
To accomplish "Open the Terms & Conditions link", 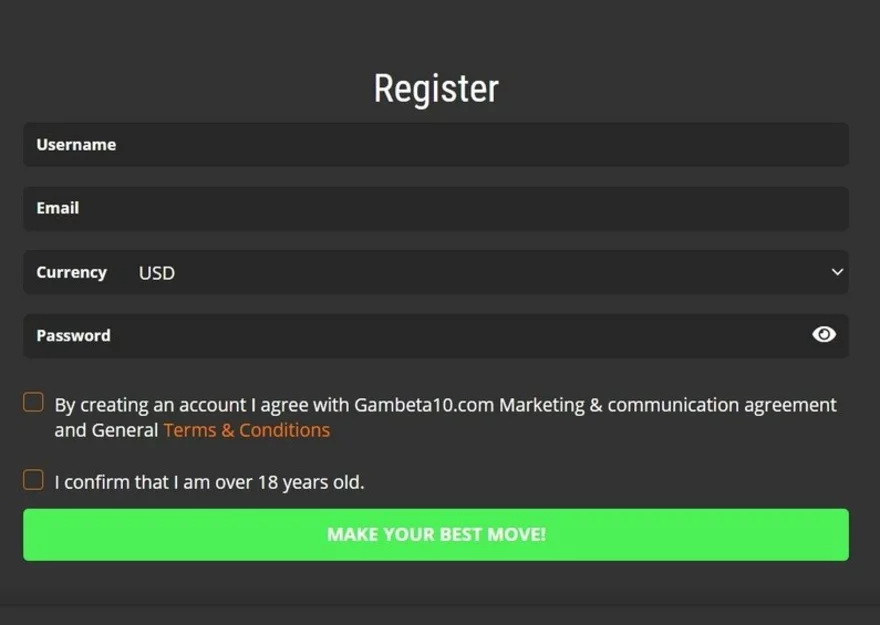I will [246, 430].
